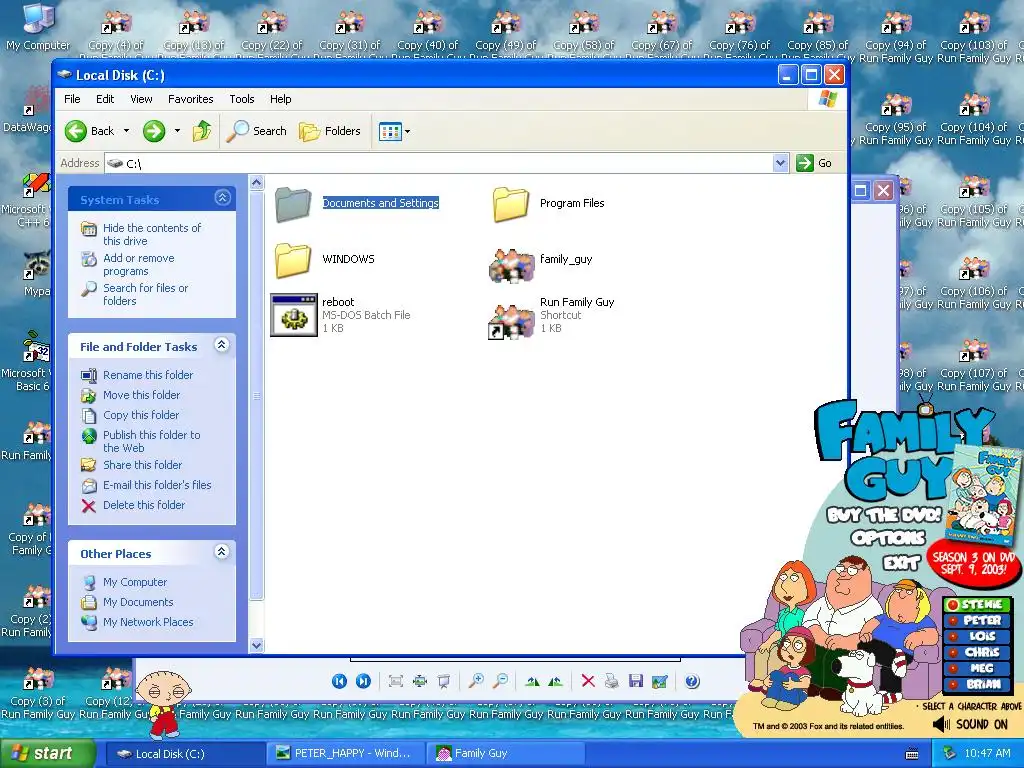
Task: Click Add or remove programs link
Action: [x=138, y=264]
